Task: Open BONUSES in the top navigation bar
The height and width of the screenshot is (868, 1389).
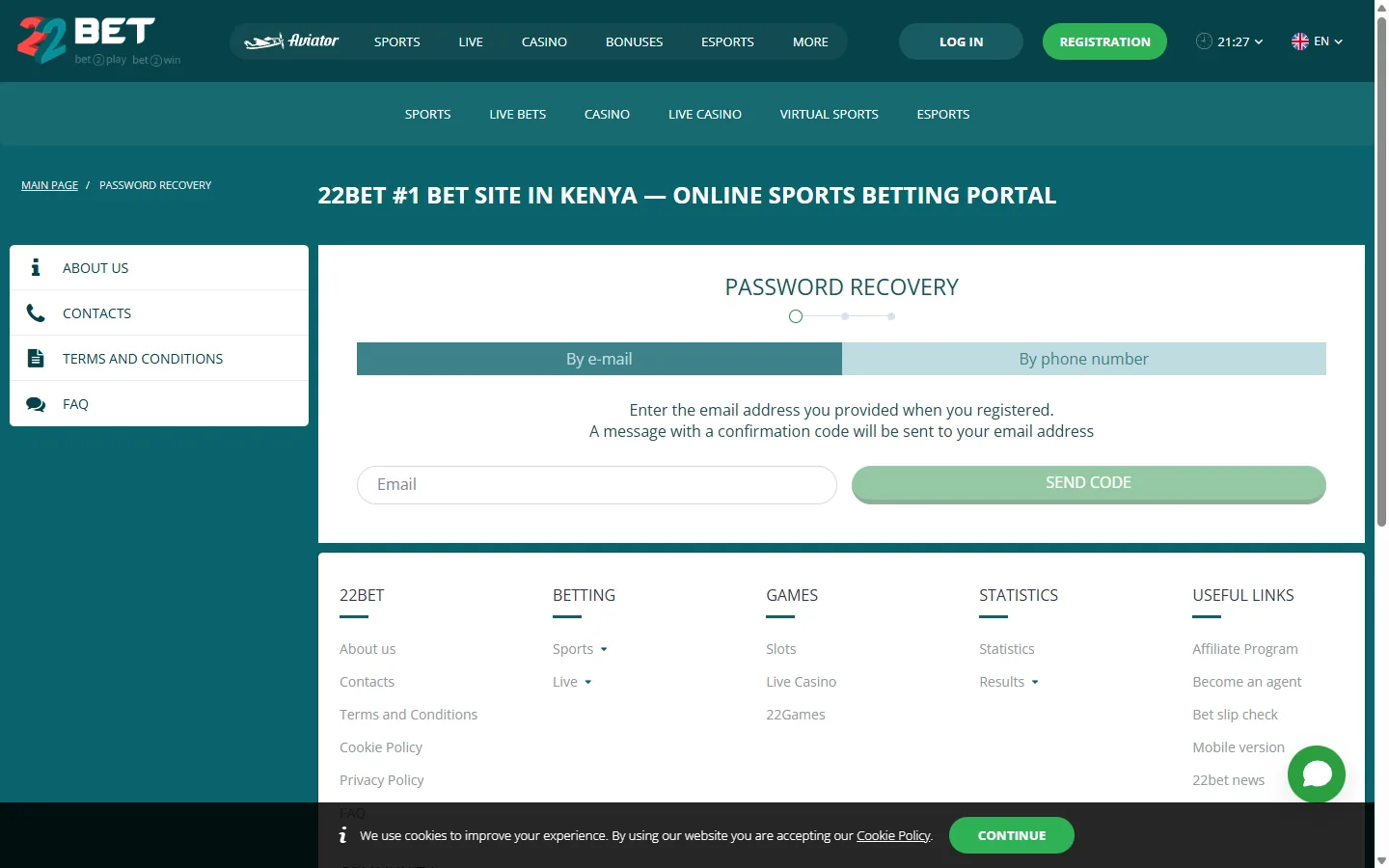Action: coord(634,41)
